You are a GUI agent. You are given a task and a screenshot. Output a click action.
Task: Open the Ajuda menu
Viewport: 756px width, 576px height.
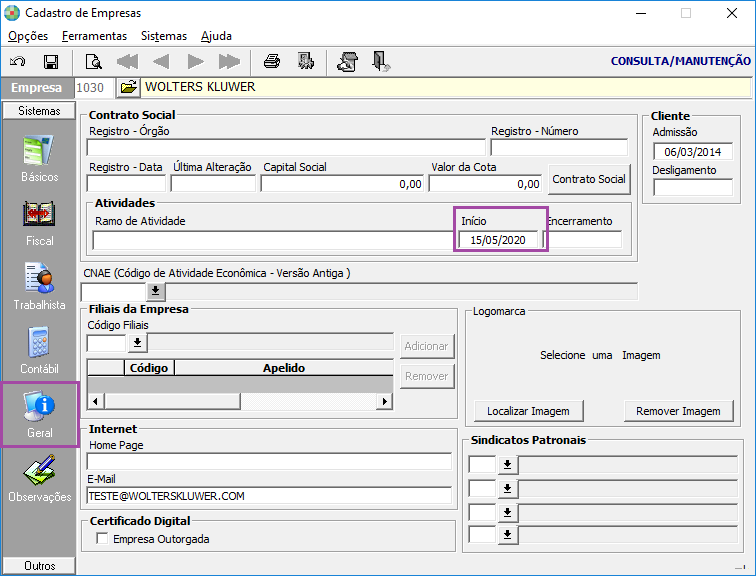pyautogui.click(x=216, y=36)
